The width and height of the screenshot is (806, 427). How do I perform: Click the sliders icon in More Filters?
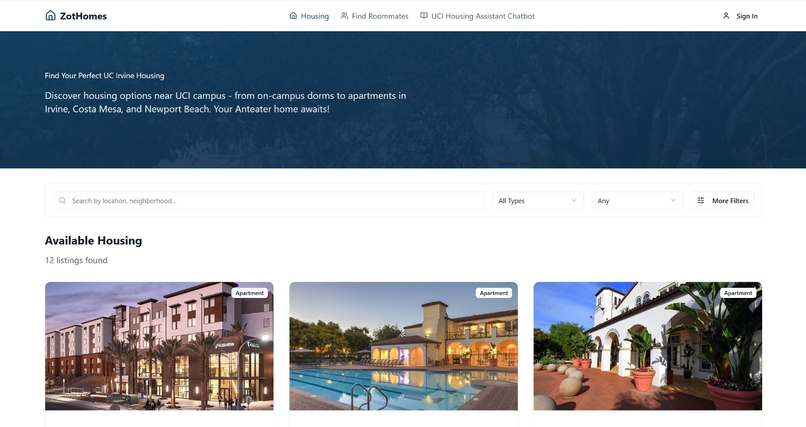pos(701,200)
